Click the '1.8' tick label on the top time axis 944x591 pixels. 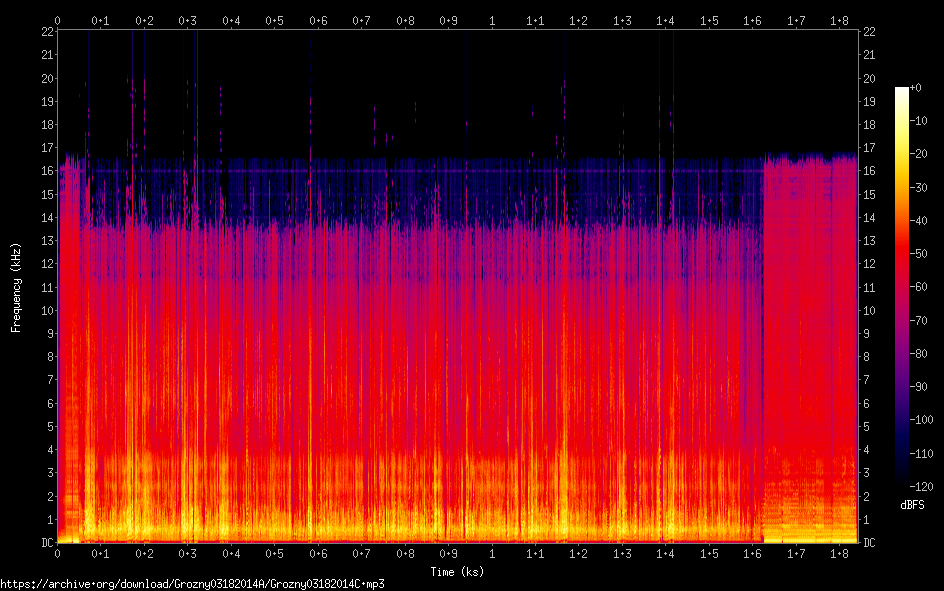tap(839, 21)
